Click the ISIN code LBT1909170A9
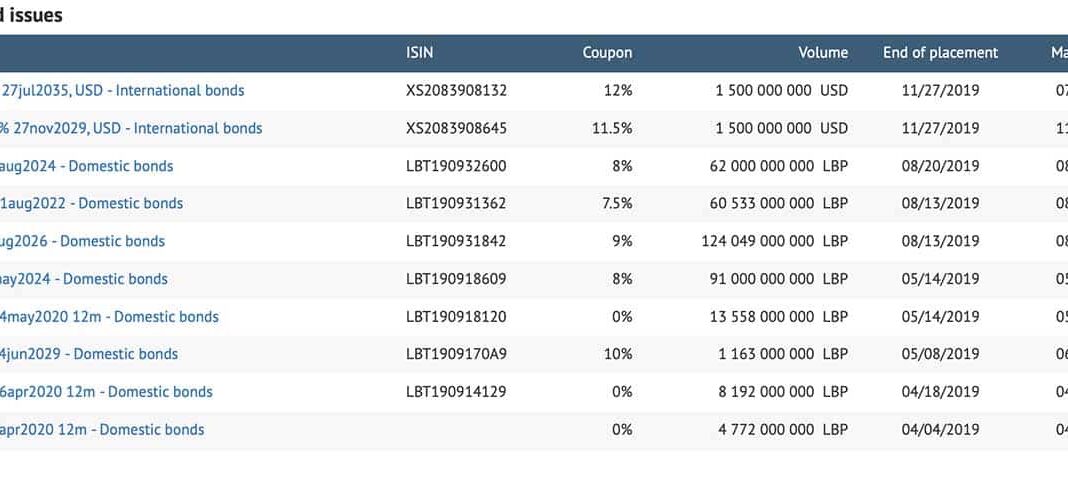The width and height of the screenshot is (1068, 504). point(456,354)
